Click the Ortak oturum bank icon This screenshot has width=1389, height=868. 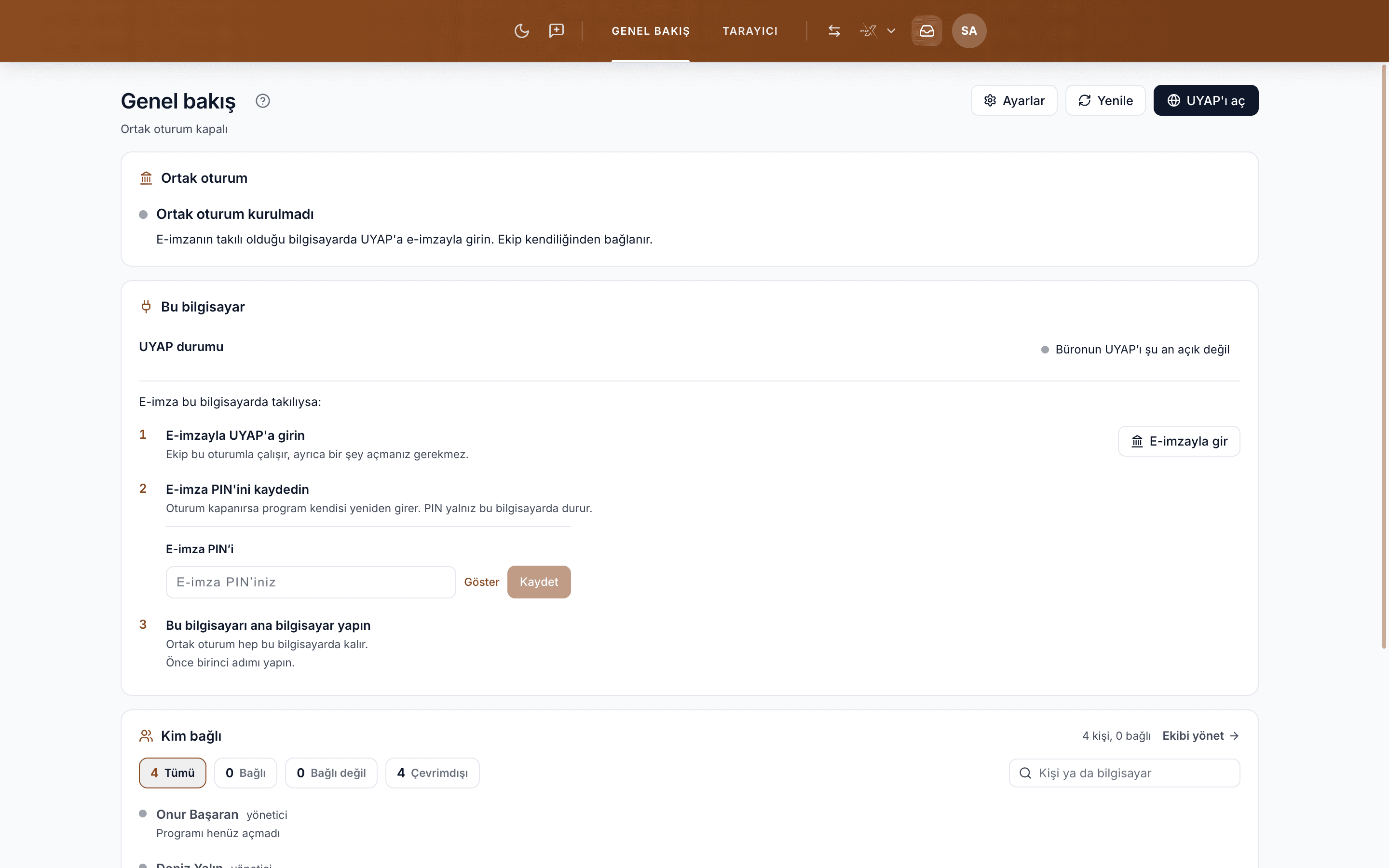pos(146,178)
